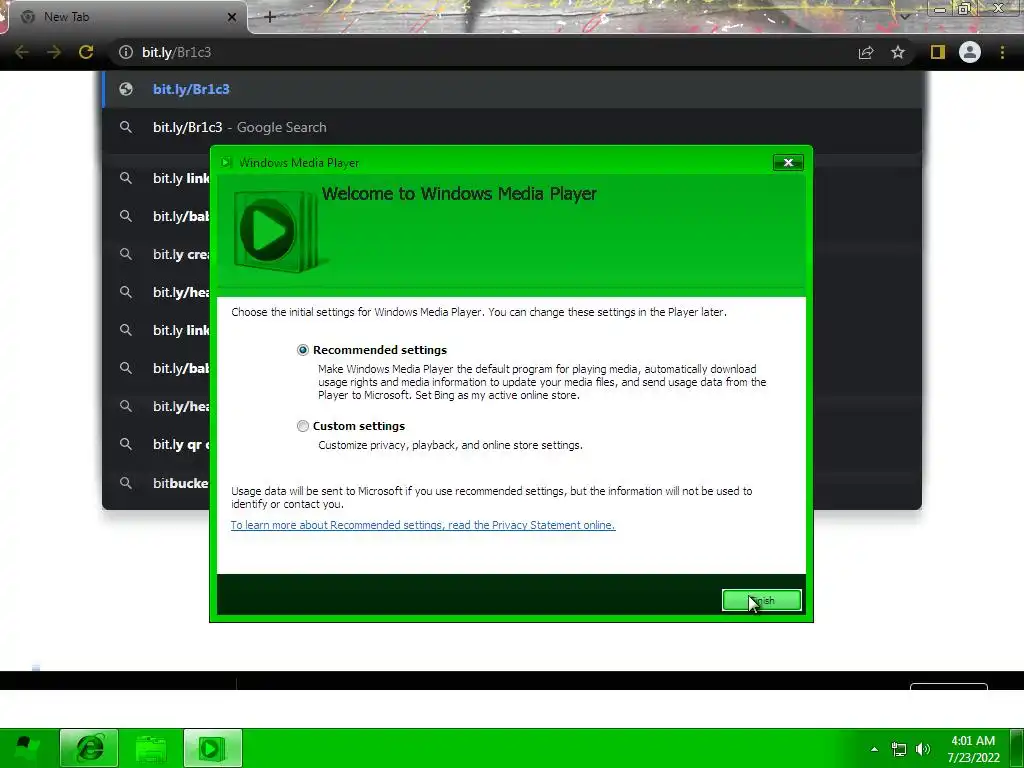
Task: View site information icon in address bar
Action: pyautogui.click(x=126, y=52)
